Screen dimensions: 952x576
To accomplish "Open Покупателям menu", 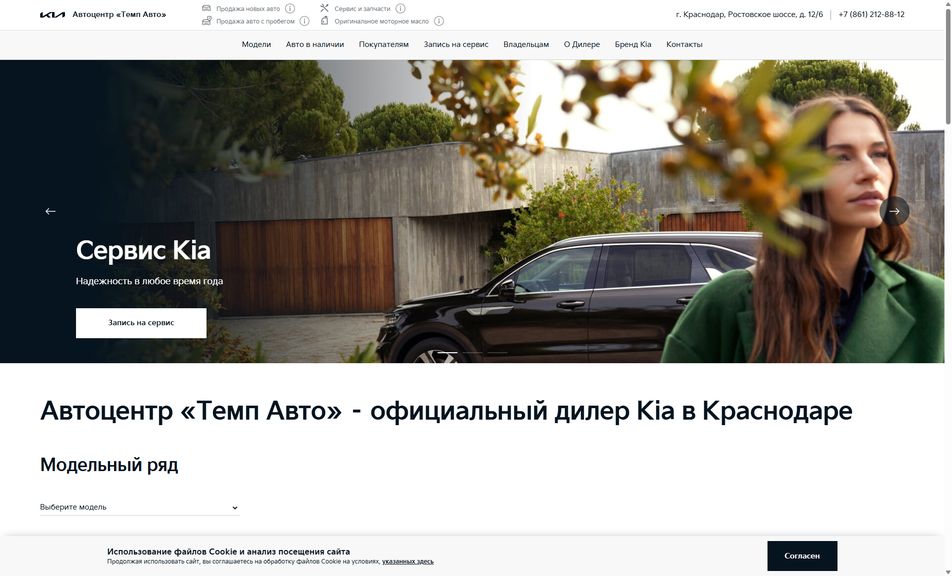I will coord(384,44).
